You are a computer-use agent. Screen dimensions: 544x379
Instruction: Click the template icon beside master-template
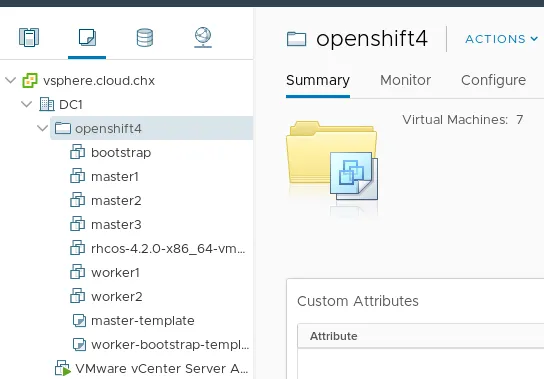[x=79, y=320]
